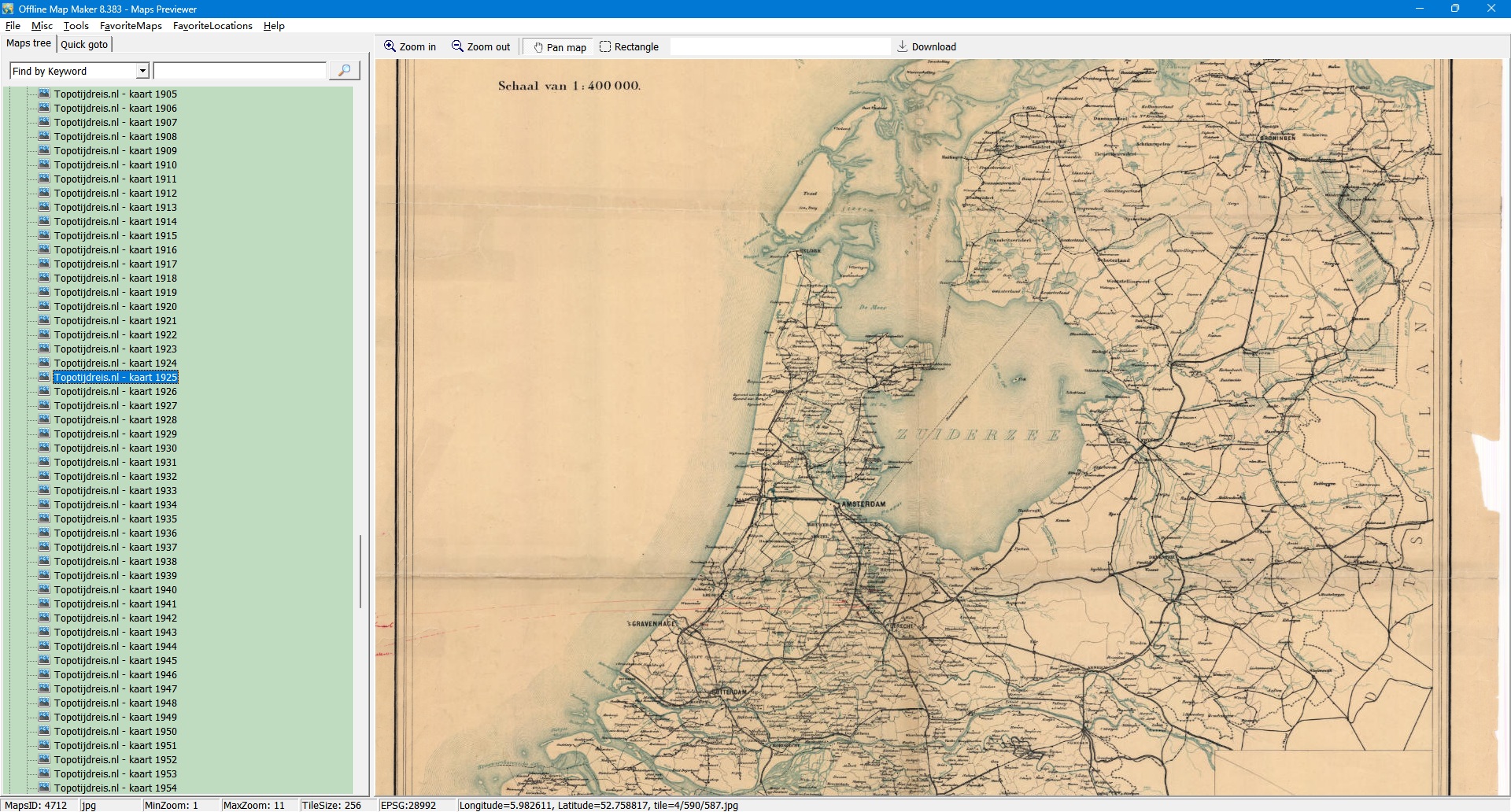The image size is (1511, 812).
Task: Click map icon beside kaart 1905
Action: click(44, 94)
